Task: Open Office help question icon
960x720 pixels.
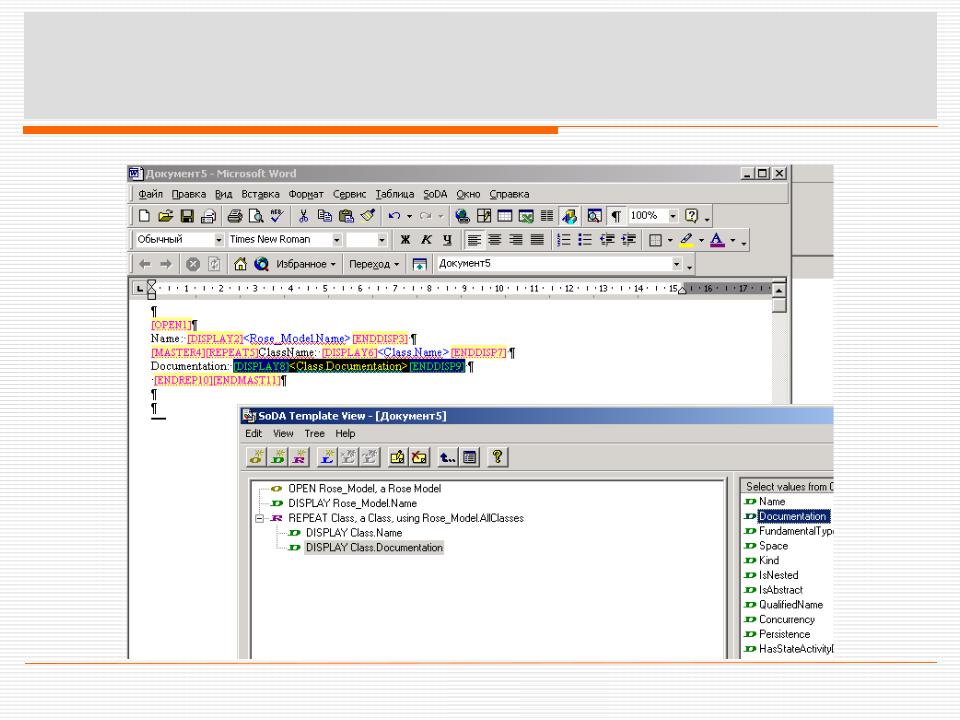Action: tap(691, 216)
